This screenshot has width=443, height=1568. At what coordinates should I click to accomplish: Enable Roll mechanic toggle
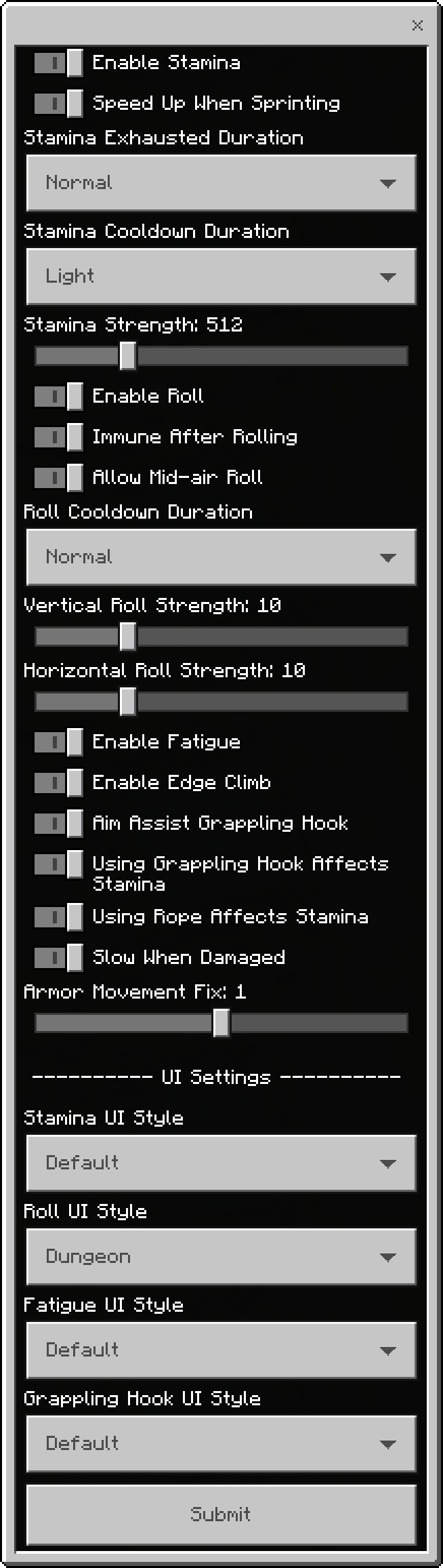(x=57, y=397)
